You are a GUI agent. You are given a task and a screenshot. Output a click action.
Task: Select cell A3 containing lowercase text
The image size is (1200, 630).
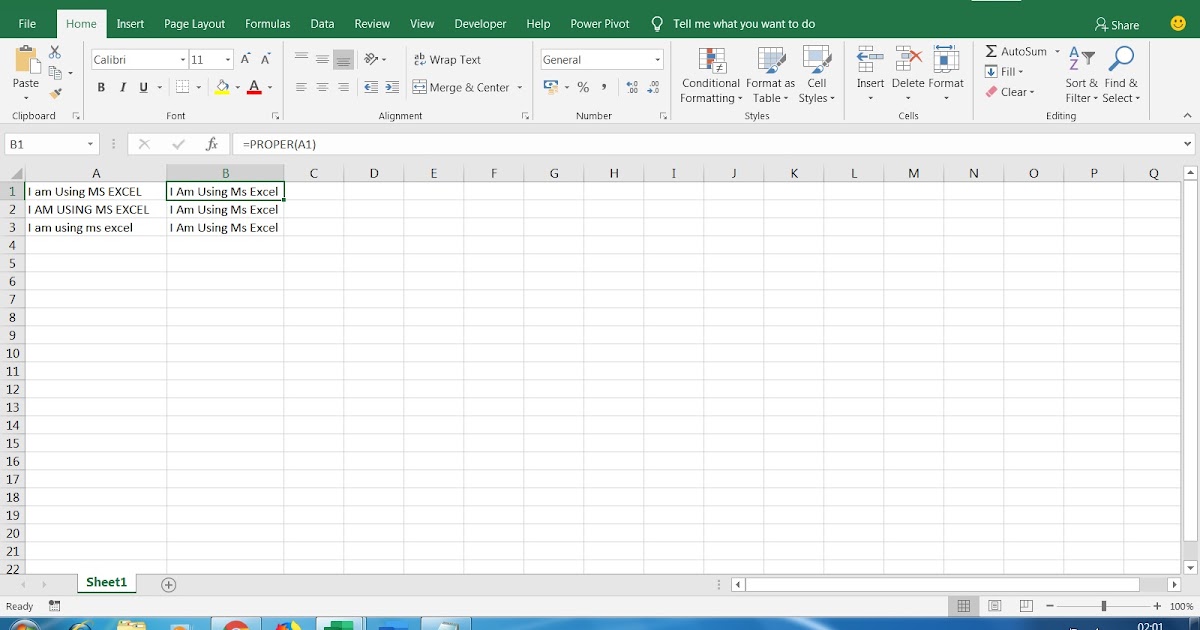tap(94, 227)
